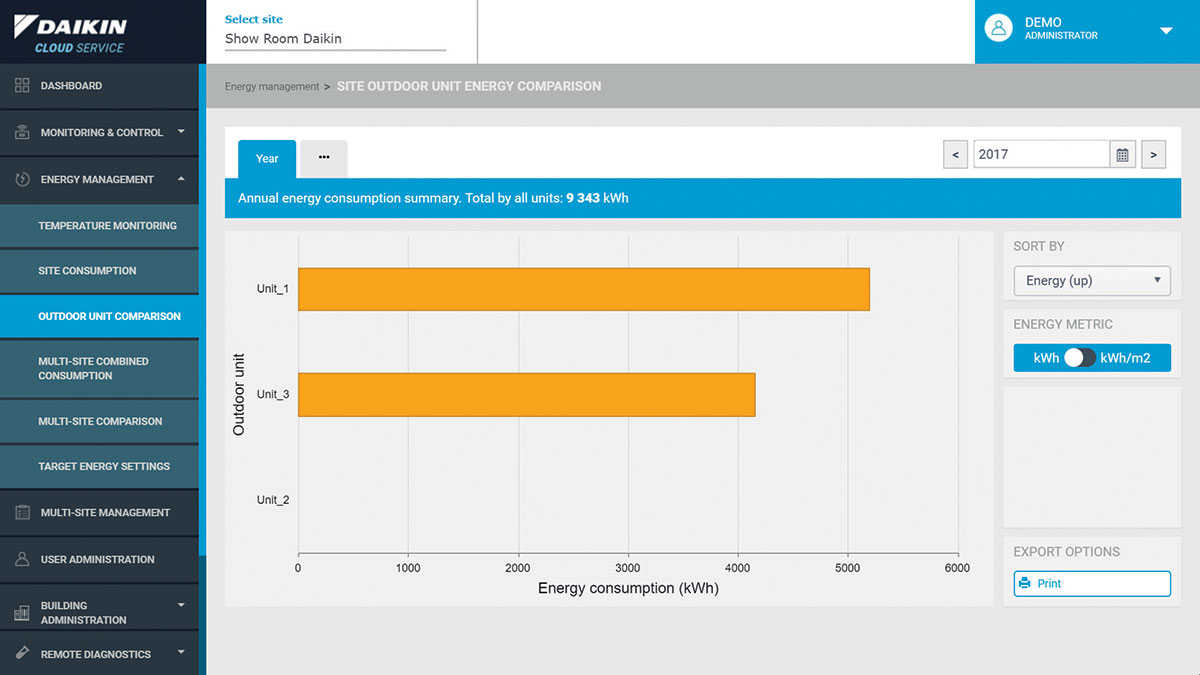This screenshot has width=1200, height=675.
Task: Expand the DEMO administrator account menu
Action: [1165, 31]
